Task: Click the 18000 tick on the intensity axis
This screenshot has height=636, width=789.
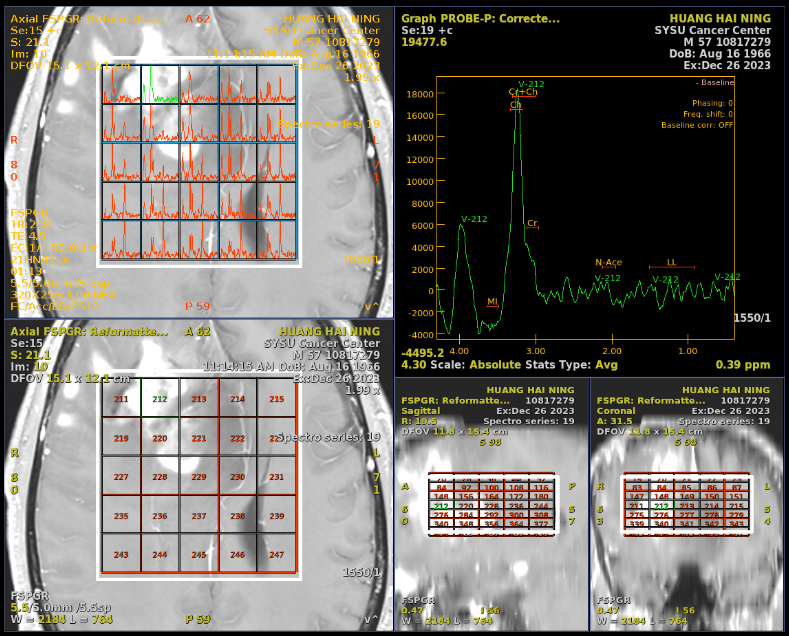Action: [x=420, y=94]
